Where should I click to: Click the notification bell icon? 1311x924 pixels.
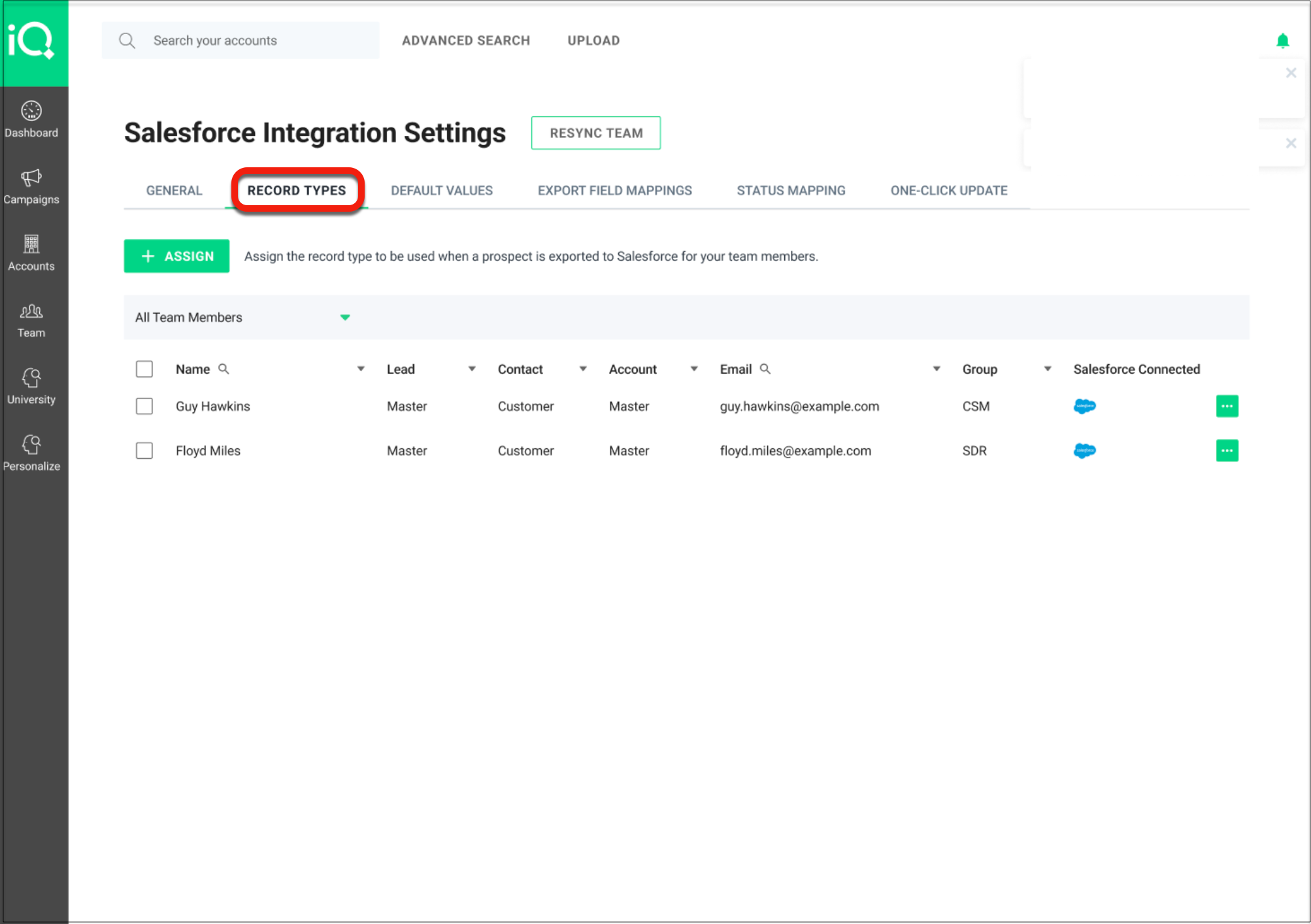click(1282, 41)
